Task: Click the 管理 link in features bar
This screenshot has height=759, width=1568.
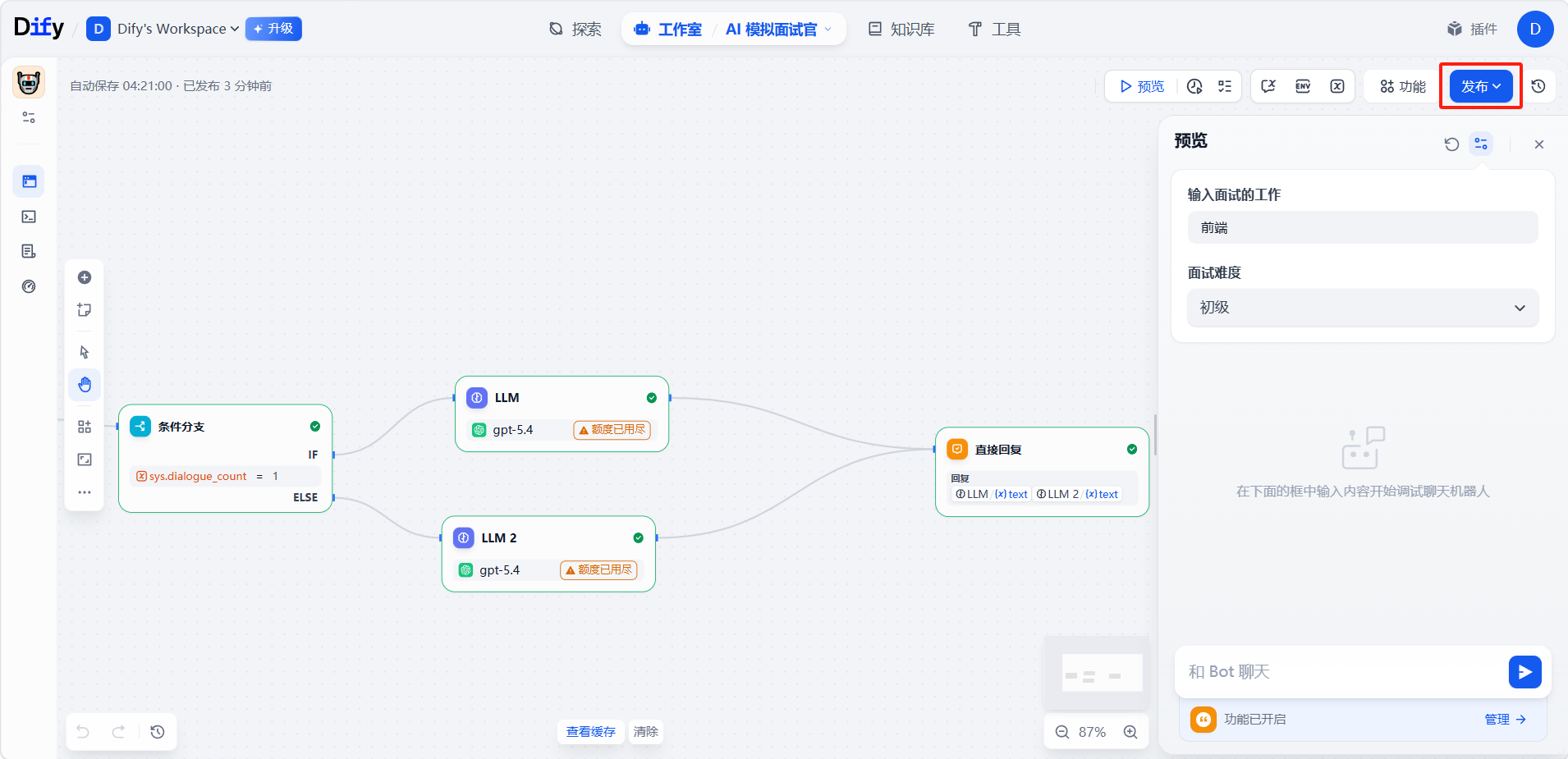Action: (x=1504, y=720)
